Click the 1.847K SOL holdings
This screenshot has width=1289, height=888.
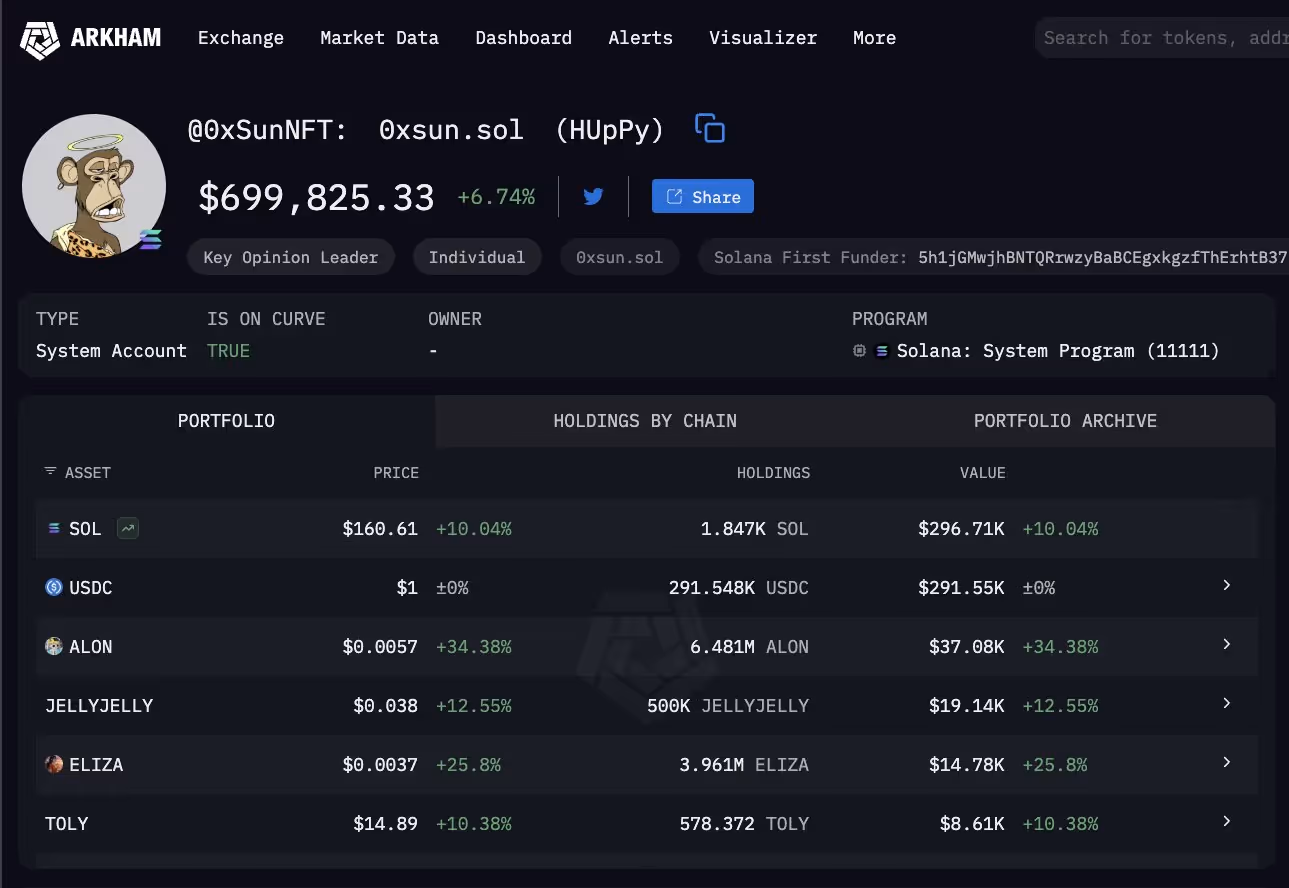pyautogui.click(x=754, y=529)
